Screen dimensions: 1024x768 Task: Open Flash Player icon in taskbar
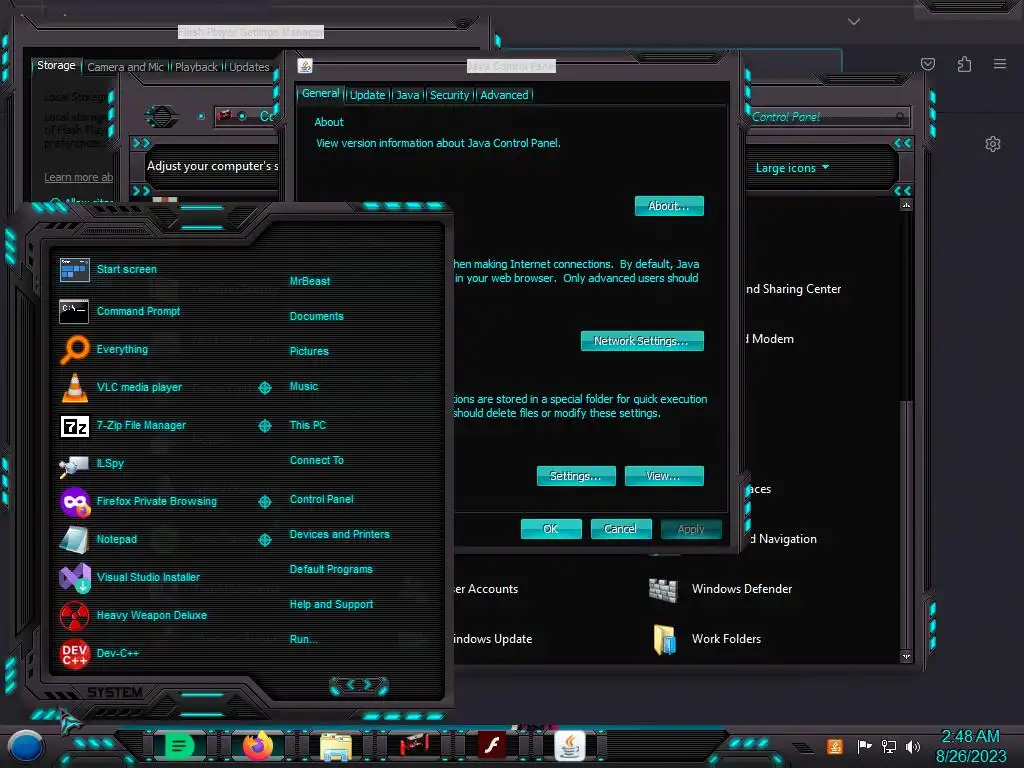[492, 745]
